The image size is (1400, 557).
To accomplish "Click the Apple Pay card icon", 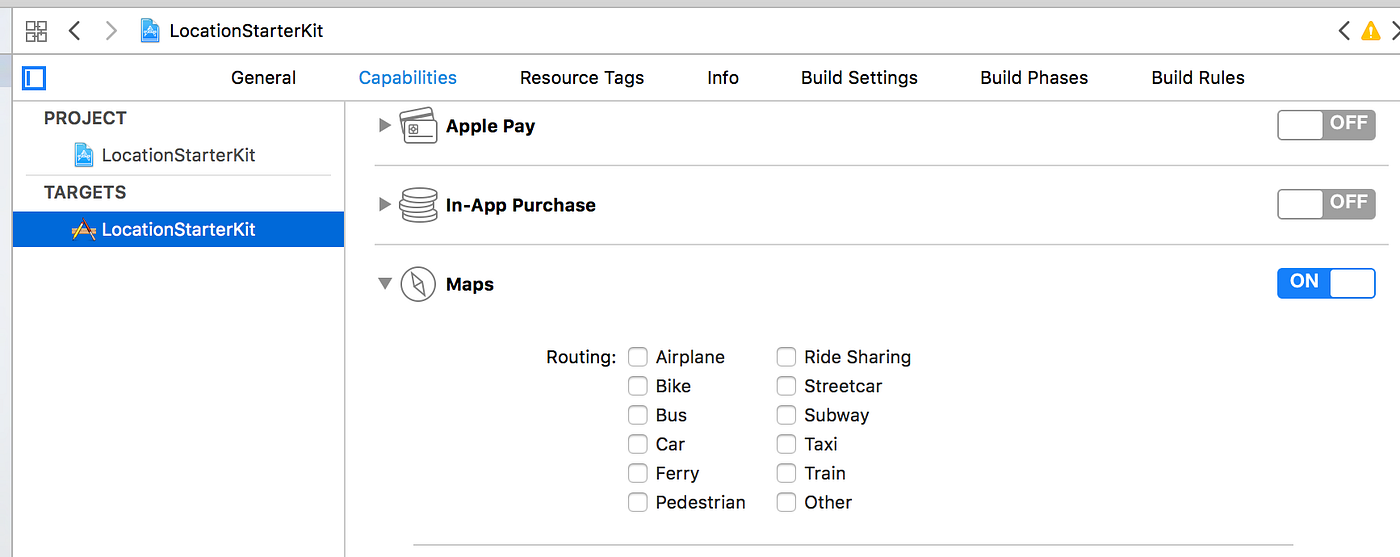I will (419, 126).
